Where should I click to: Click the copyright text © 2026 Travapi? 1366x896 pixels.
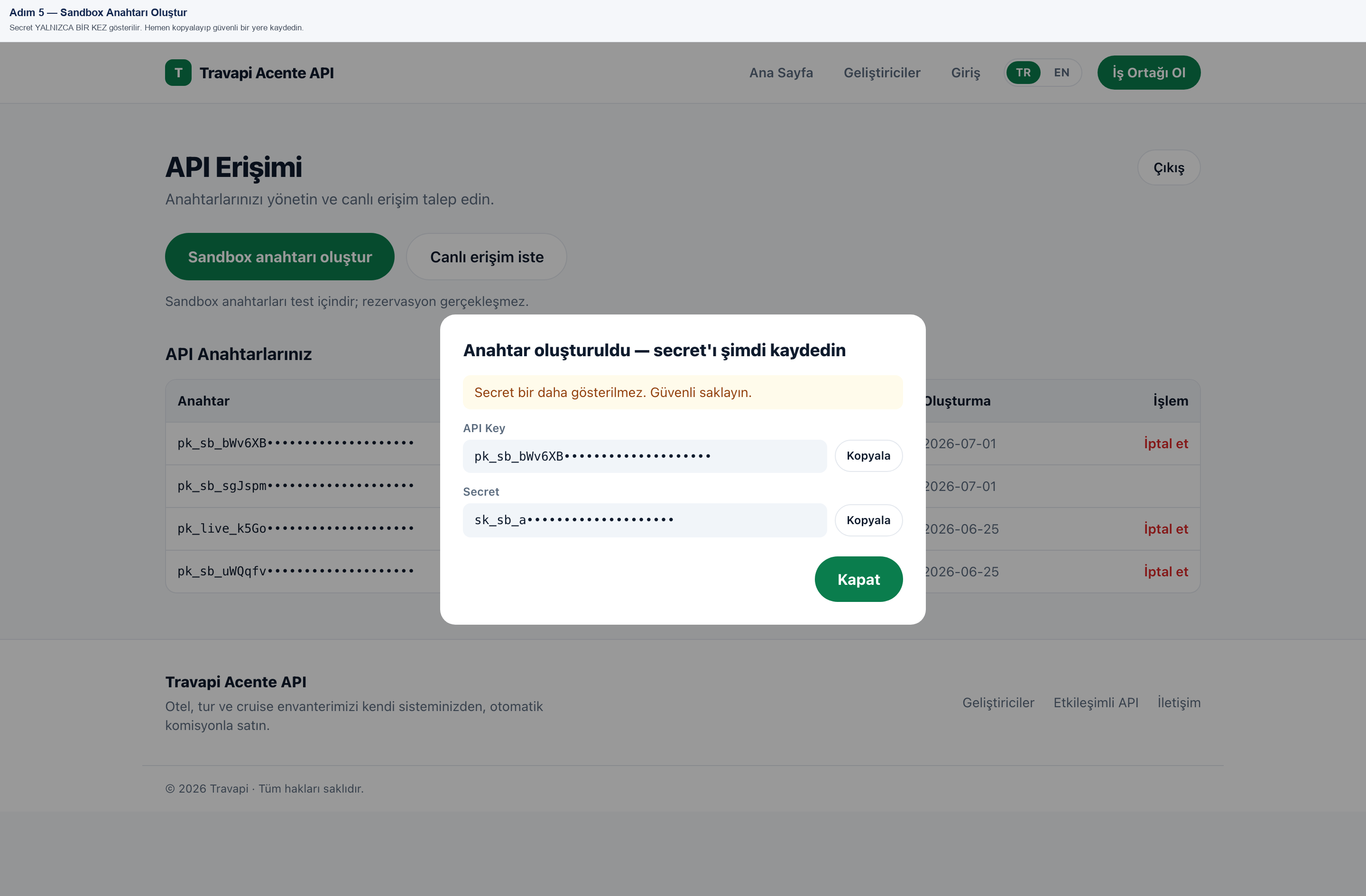tap(265, 789)
